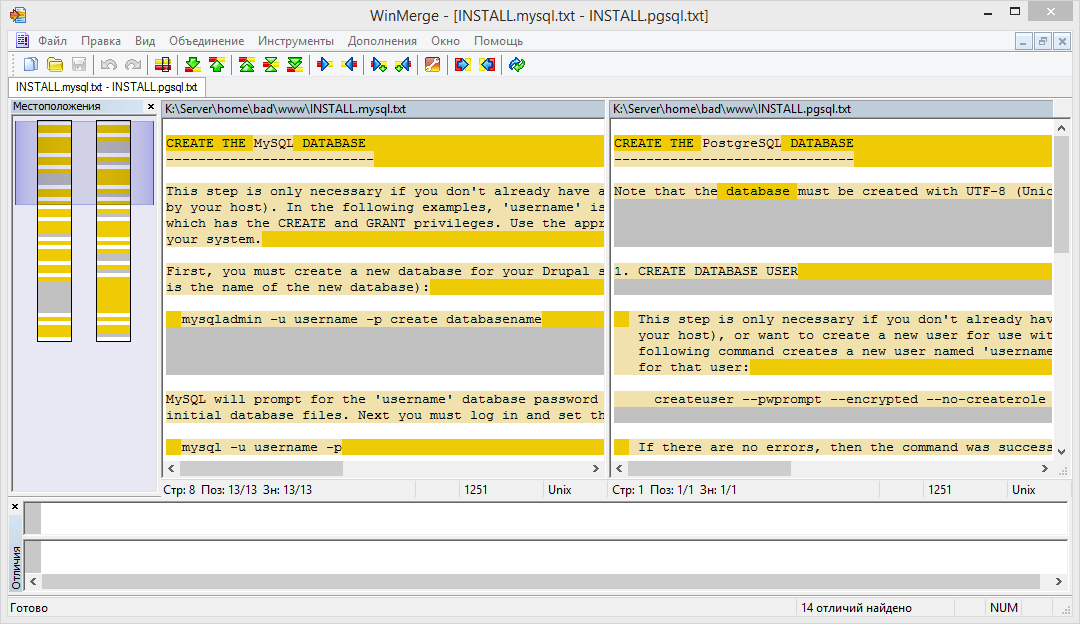Click left pane status 'Стр: 8'
The width and height of the screenshot is (1080, 624).
click(x=179, y=490)
